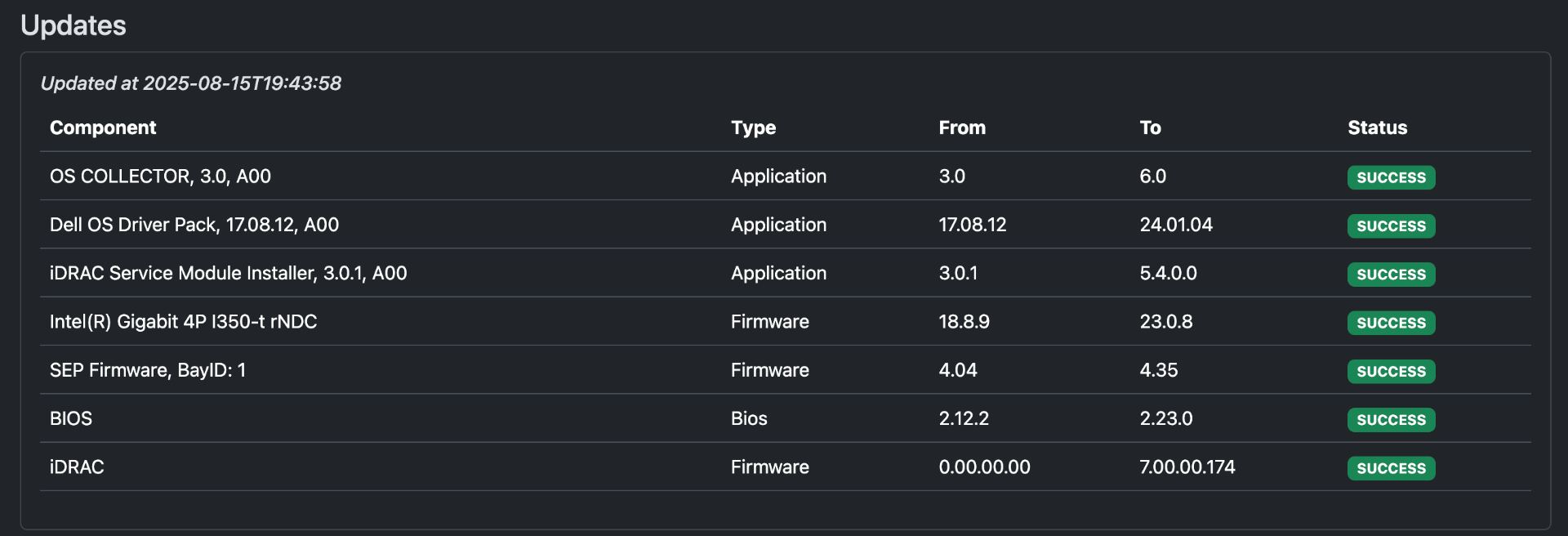Select the BIOS component row

pos(71,418)
